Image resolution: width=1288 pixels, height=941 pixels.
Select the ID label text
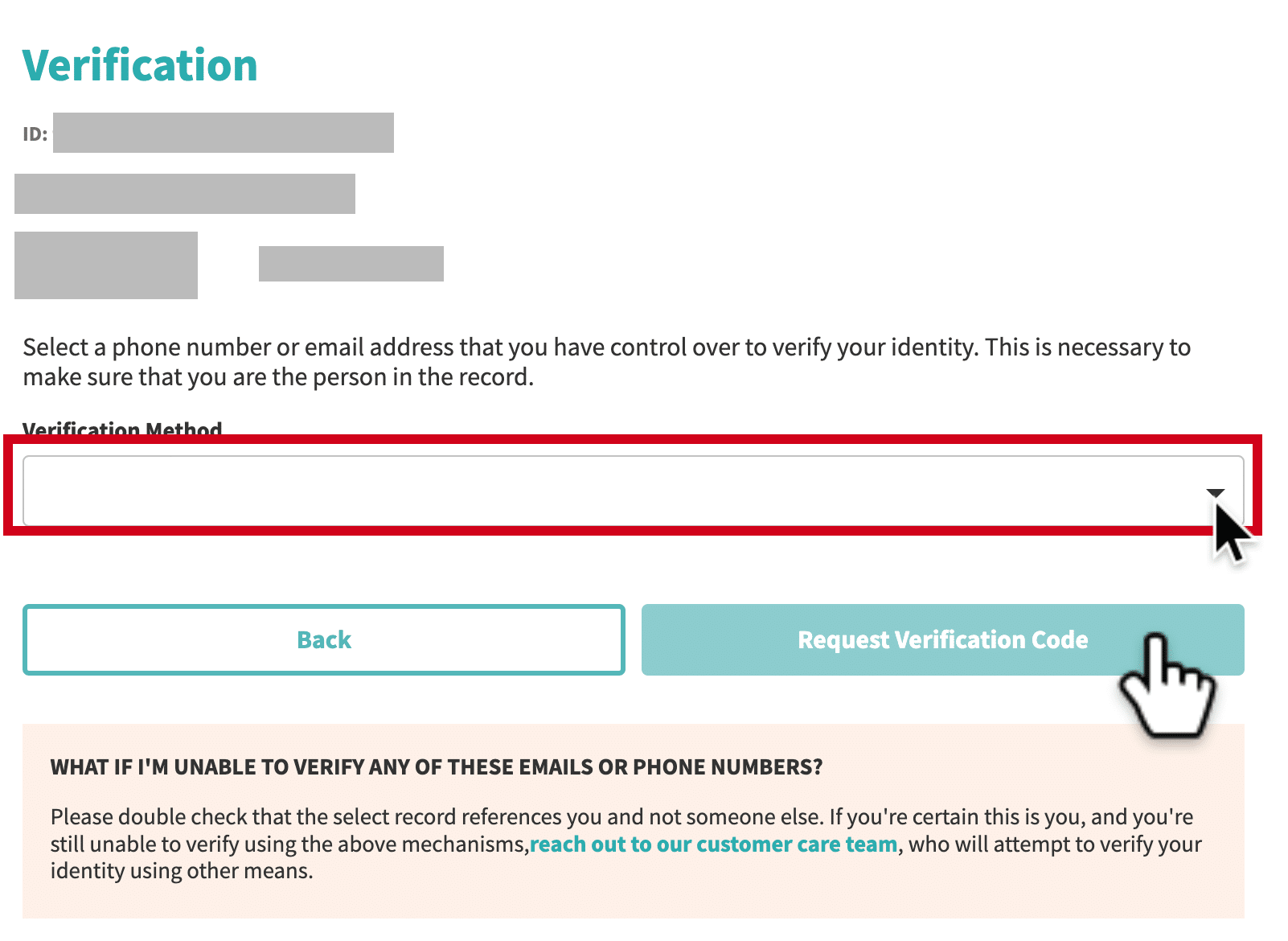(35, 134)
